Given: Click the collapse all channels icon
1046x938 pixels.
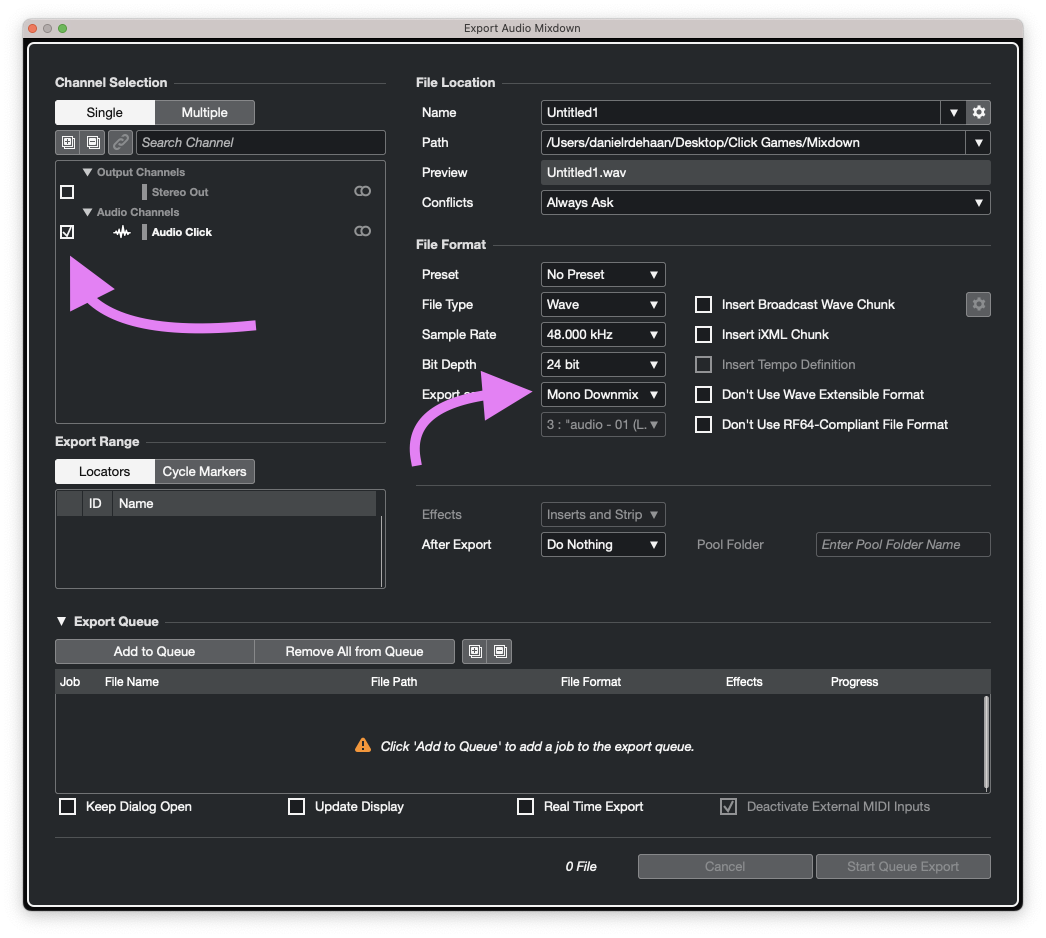Looking at the screenshot, I should (x=93, y=142).
